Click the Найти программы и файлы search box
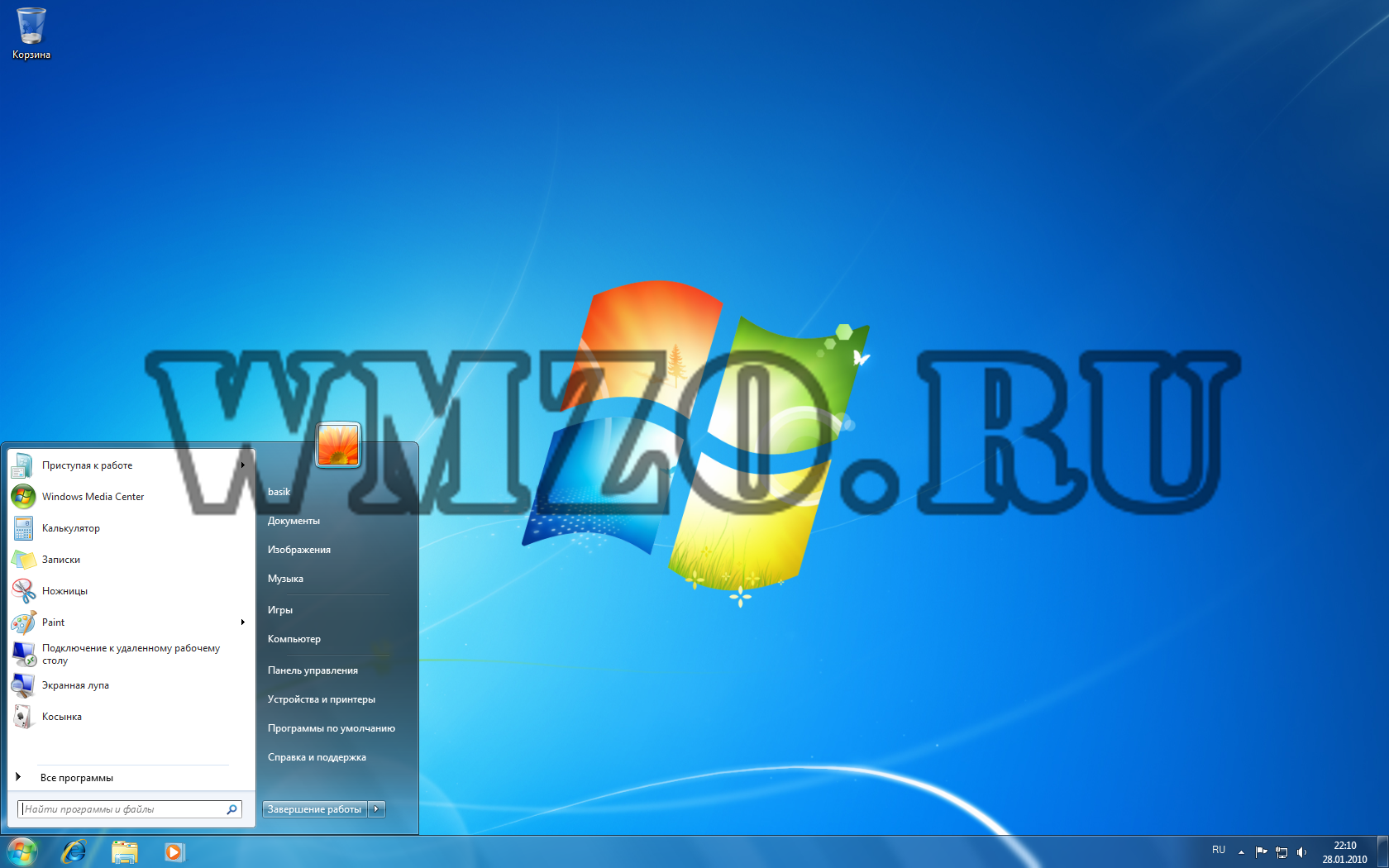The width and height of the screenshot is (1389, 868). 130,809
